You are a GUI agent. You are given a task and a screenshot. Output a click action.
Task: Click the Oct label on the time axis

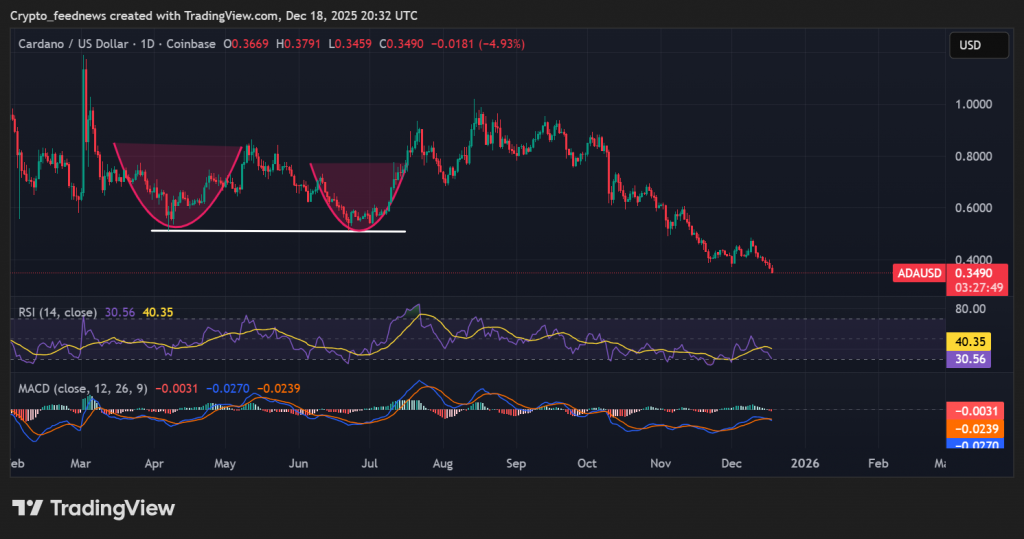click(x=586, y=463)
